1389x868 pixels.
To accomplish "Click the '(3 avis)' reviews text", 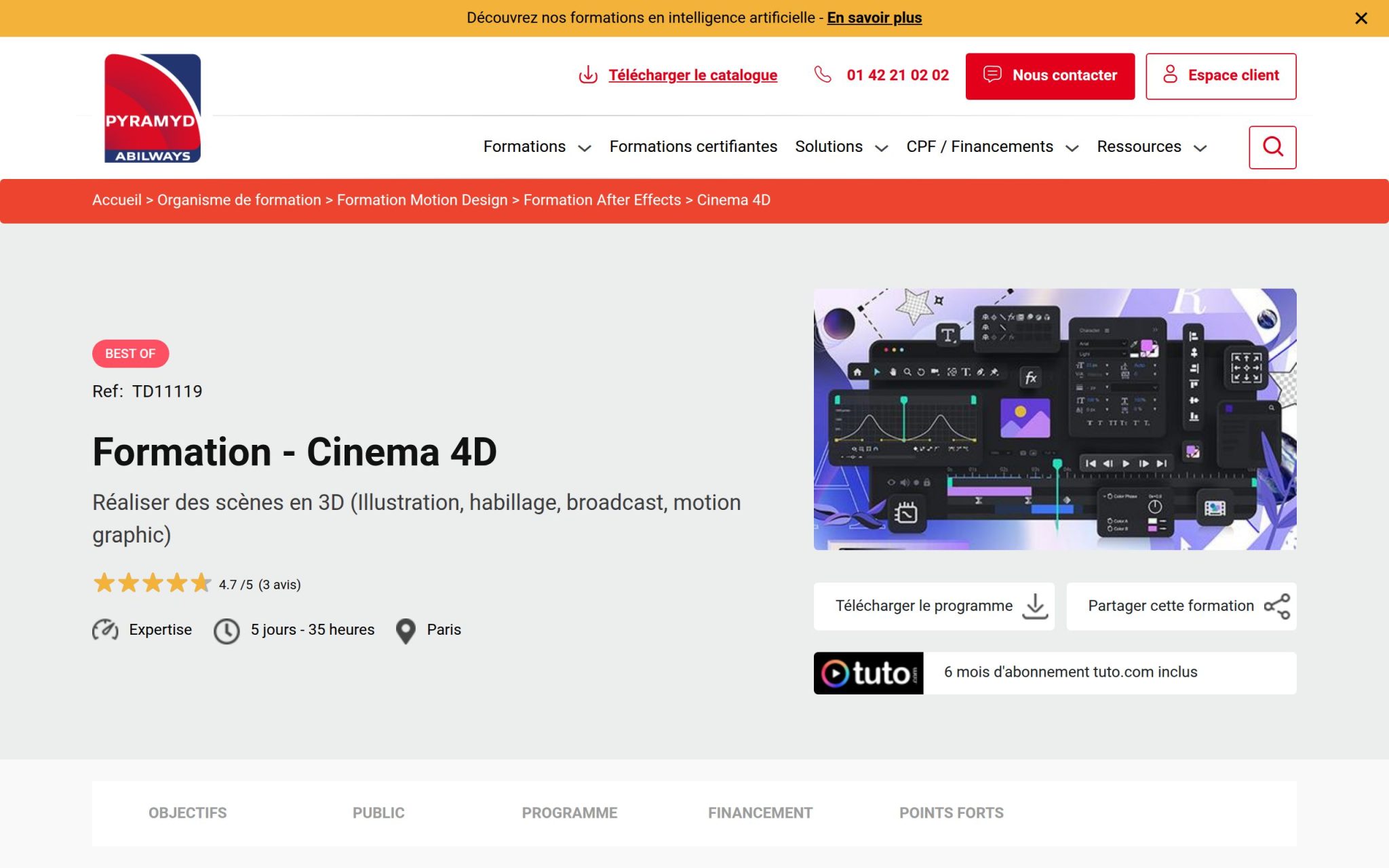I will tap(279, 585).
